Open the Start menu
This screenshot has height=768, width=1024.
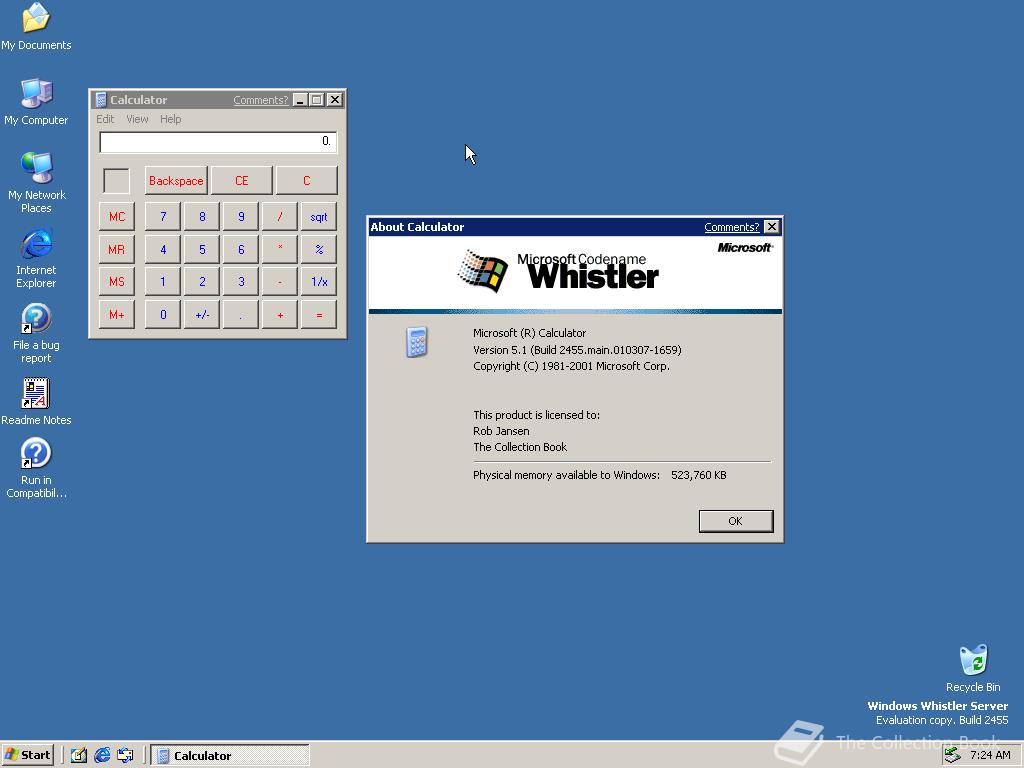27,755
